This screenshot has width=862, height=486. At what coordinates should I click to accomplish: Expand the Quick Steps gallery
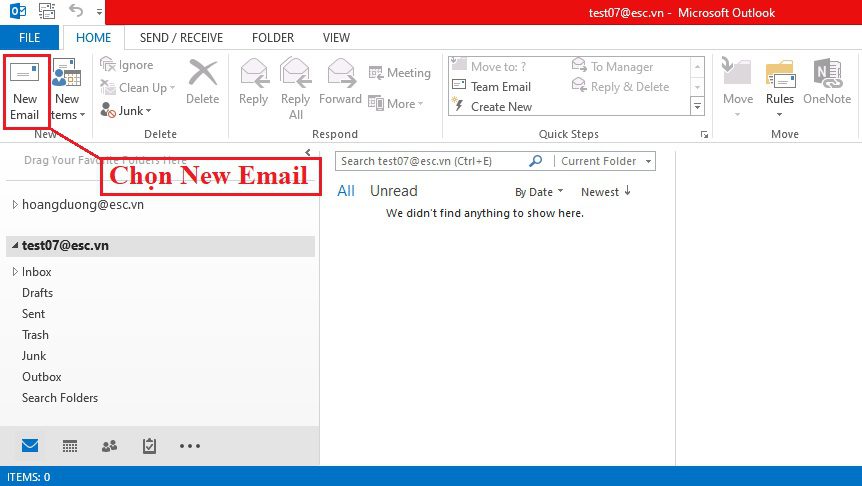(x=697, y=106)
